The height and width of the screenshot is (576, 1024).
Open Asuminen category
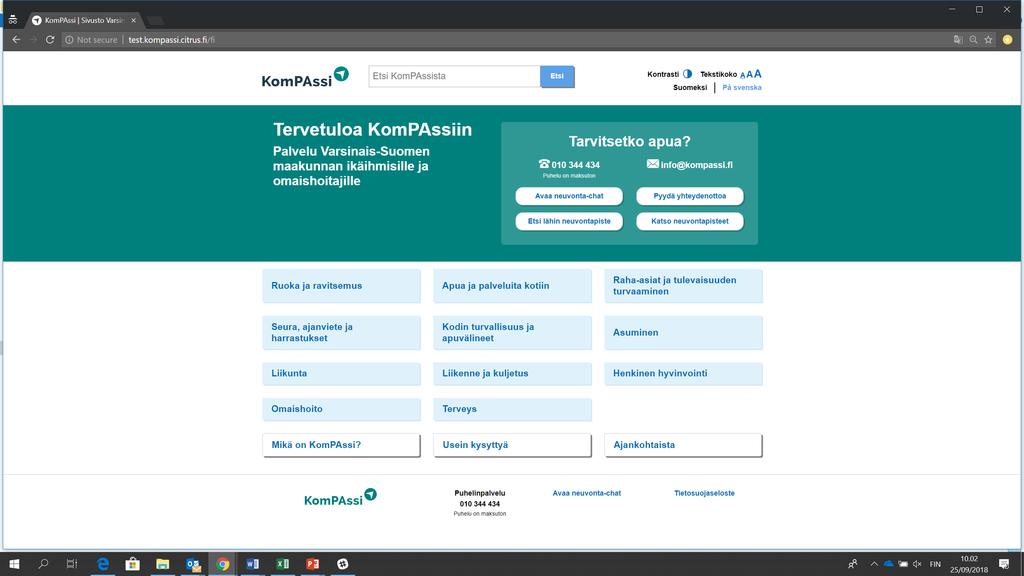tap(683, 332)
